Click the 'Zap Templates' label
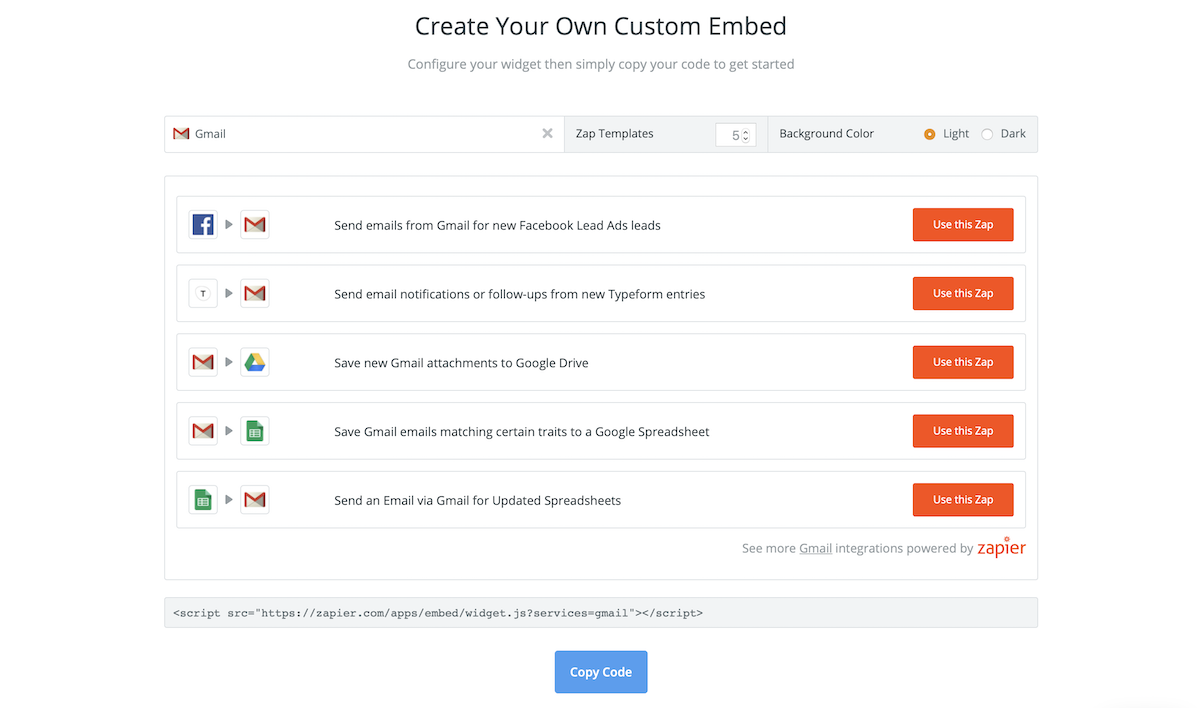Image resolution: width=1200 pixels, height=708 pixels. 615,134
